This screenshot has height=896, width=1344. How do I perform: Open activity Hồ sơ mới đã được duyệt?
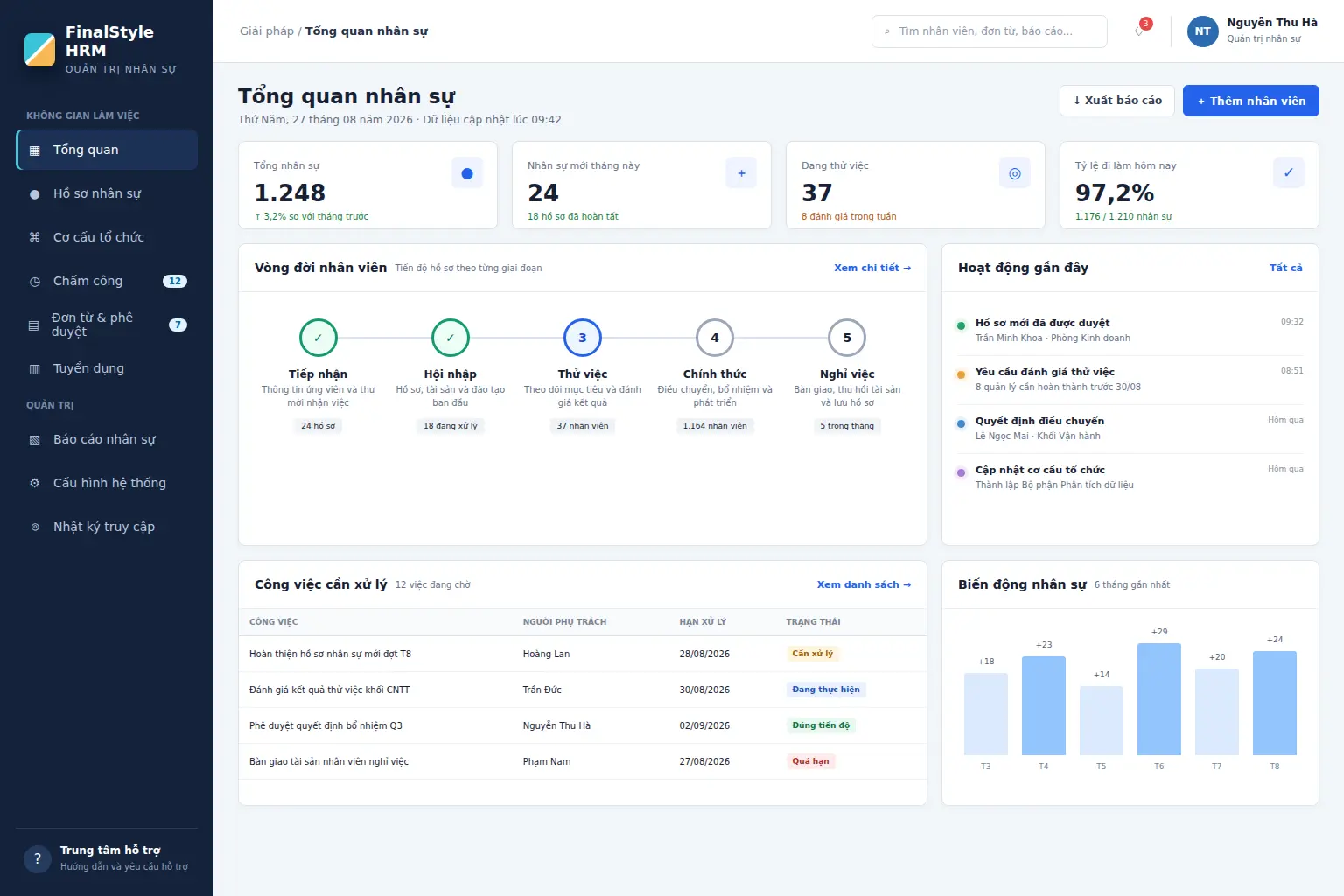1130,331
